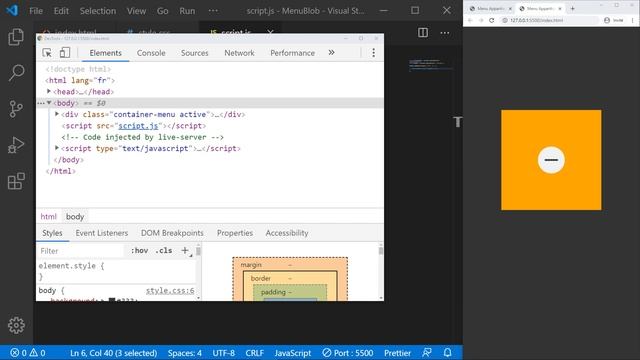Screen dimensions: 640x360
Task: Open DOM Breakpoints subtab
Action: click(x=172, y=233)
